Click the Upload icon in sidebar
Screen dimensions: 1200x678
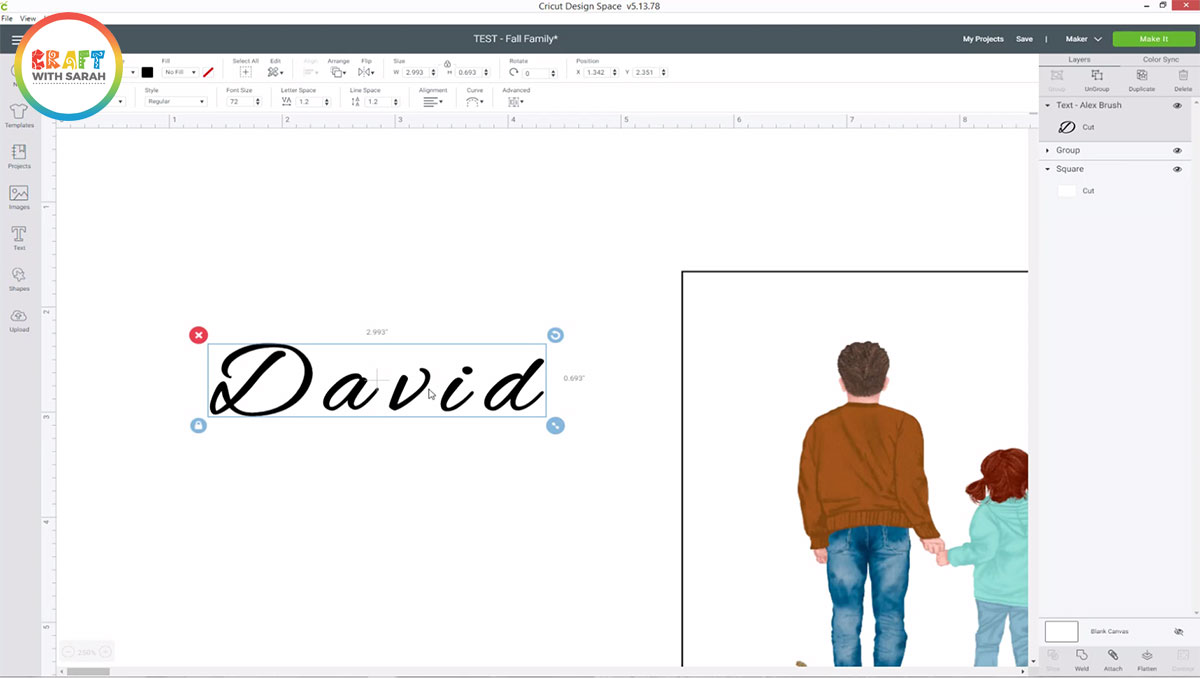[x=18, y=319]
